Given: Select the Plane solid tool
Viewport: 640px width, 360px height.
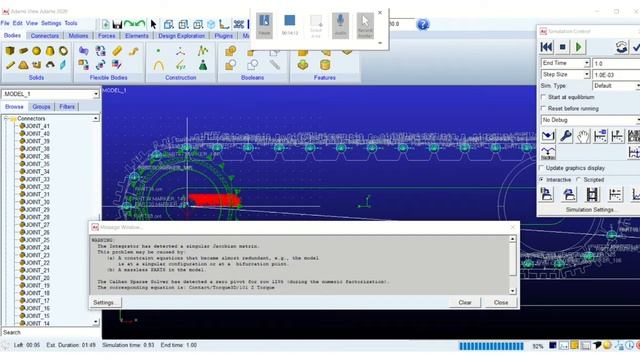Looking at the screenshot, I should (x=64, y=64).
